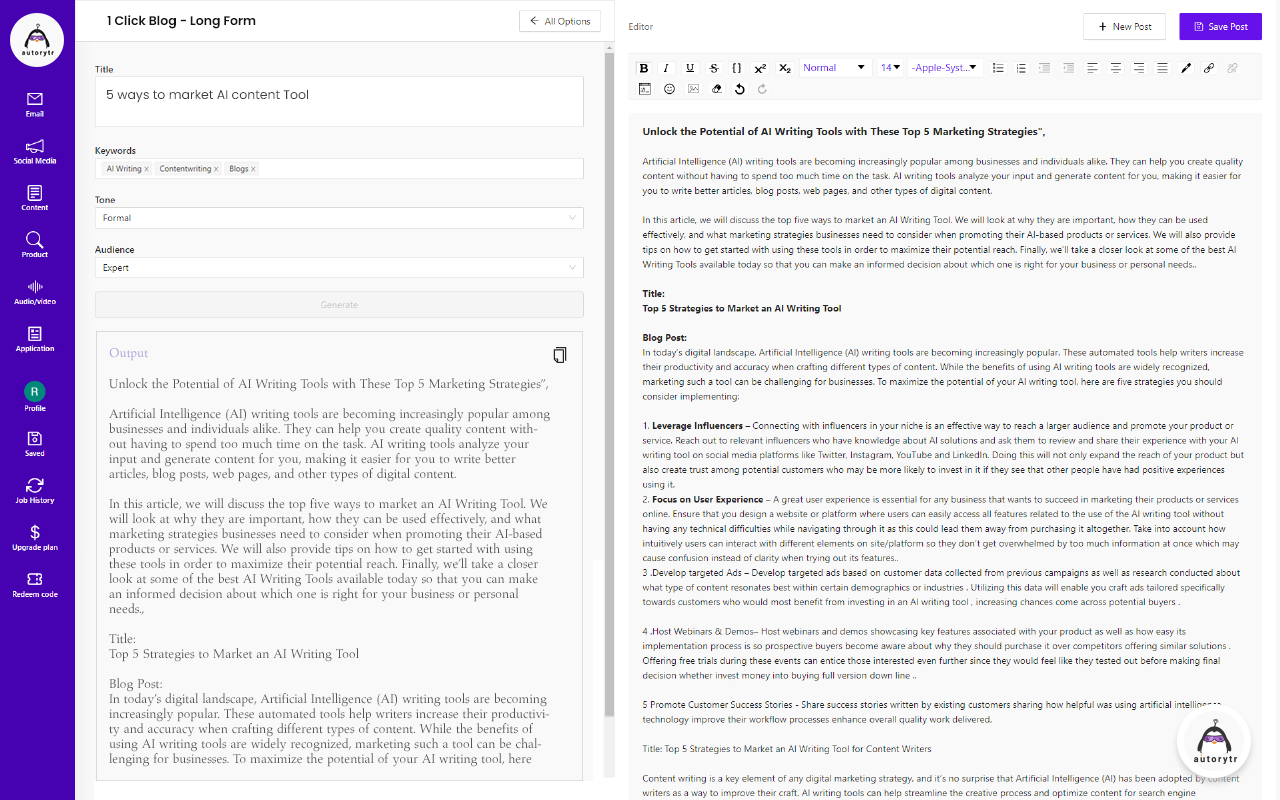Remove the AI Writing keyword tag
The width and height of the screenshot is (1280, 800).
coord(146,169)
